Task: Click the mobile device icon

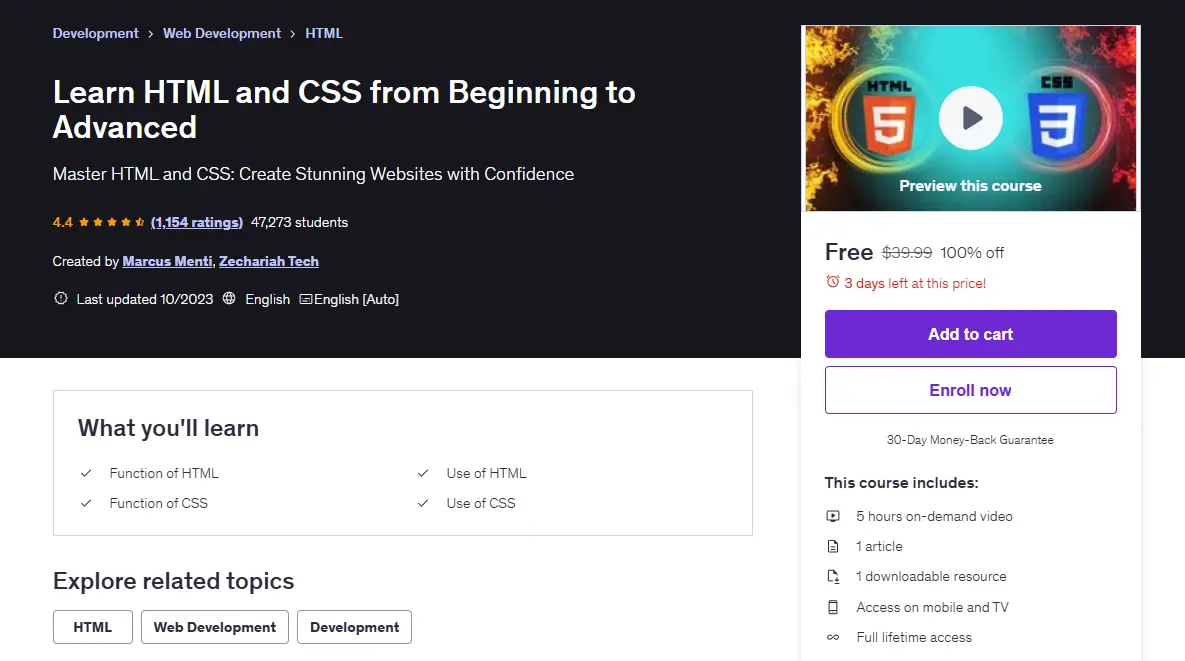Action: (x=833, y=607)
